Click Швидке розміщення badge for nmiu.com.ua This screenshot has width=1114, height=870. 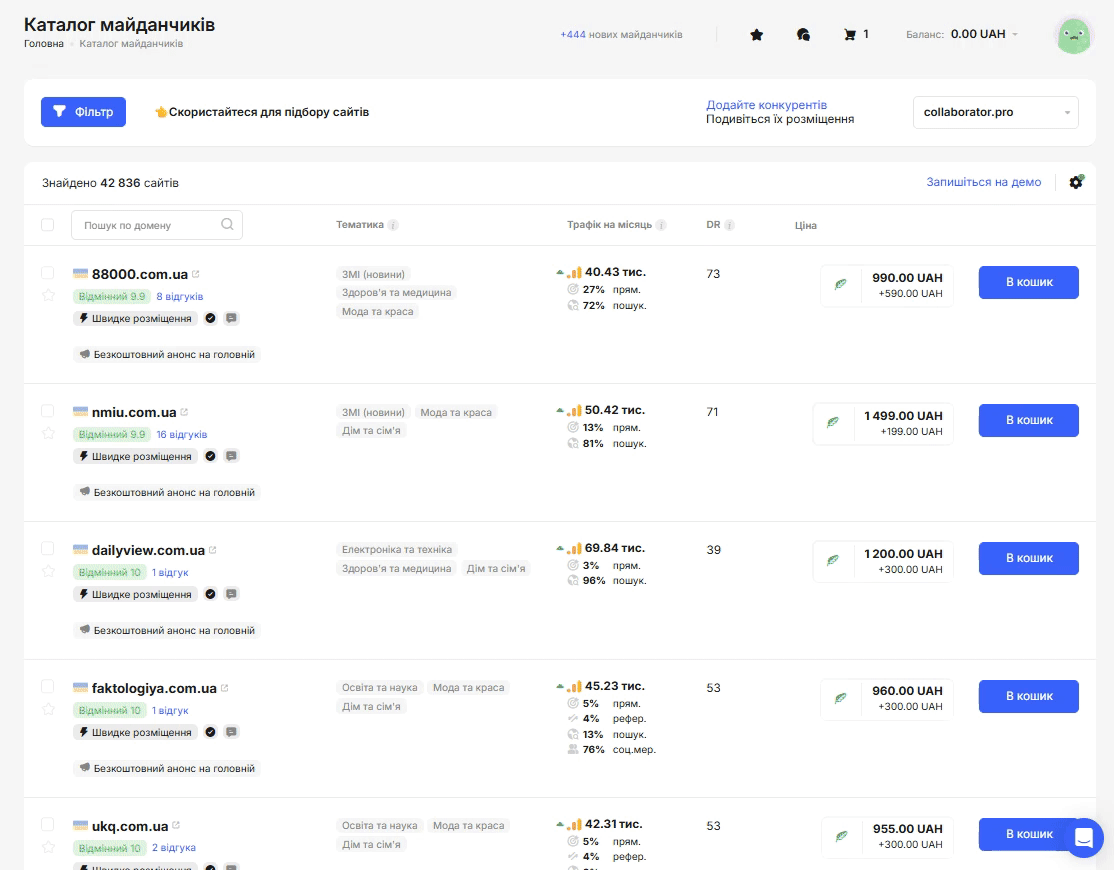134,456
